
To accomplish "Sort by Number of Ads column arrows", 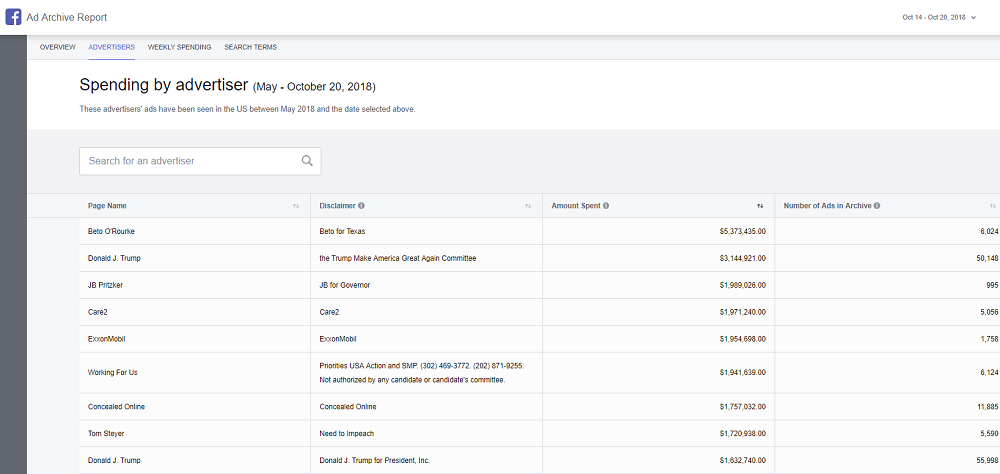I will (x=992, y=206).
